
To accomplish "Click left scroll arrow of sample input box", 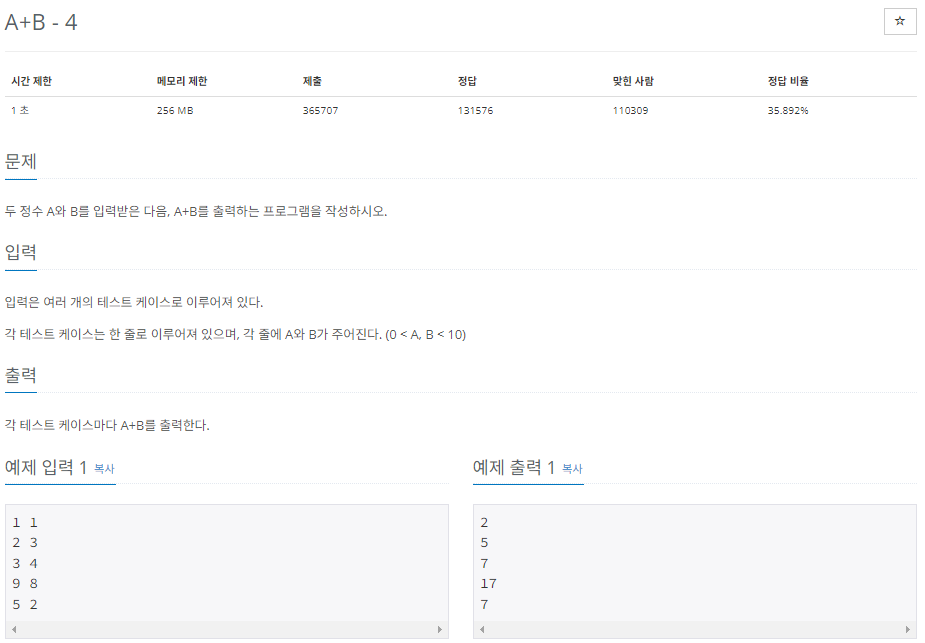I will tap(14, 629).
